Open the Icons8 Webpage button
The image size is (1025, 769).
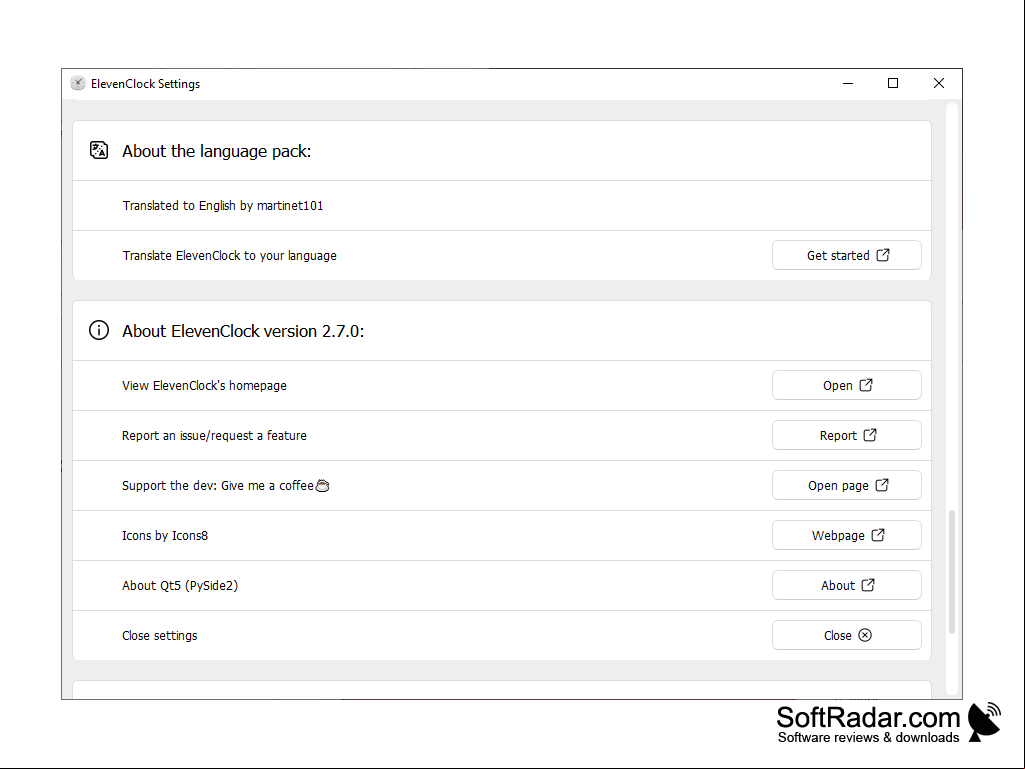click(x=847, y=536)
